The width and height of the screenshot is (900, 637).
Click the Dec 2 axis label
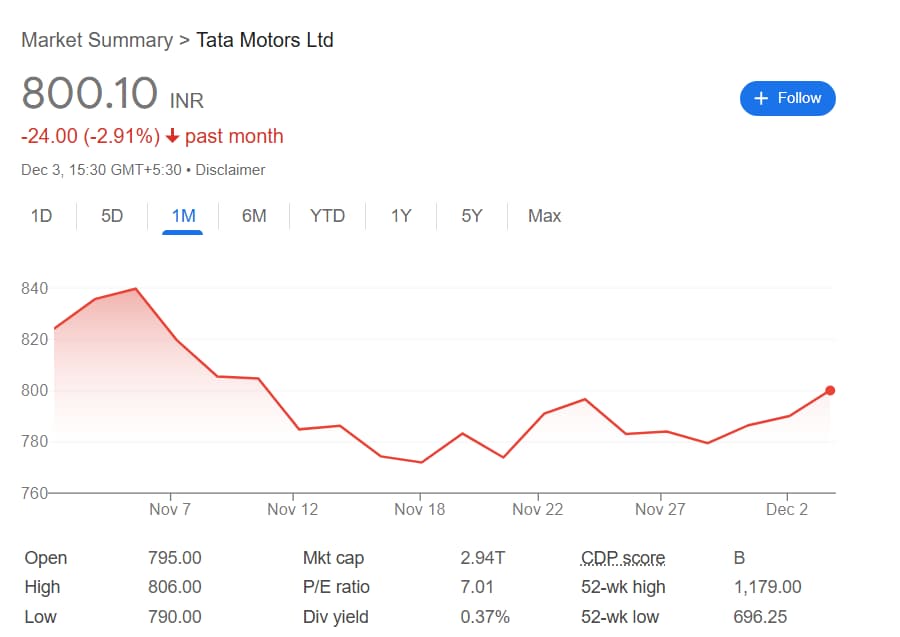click(787, 509)
